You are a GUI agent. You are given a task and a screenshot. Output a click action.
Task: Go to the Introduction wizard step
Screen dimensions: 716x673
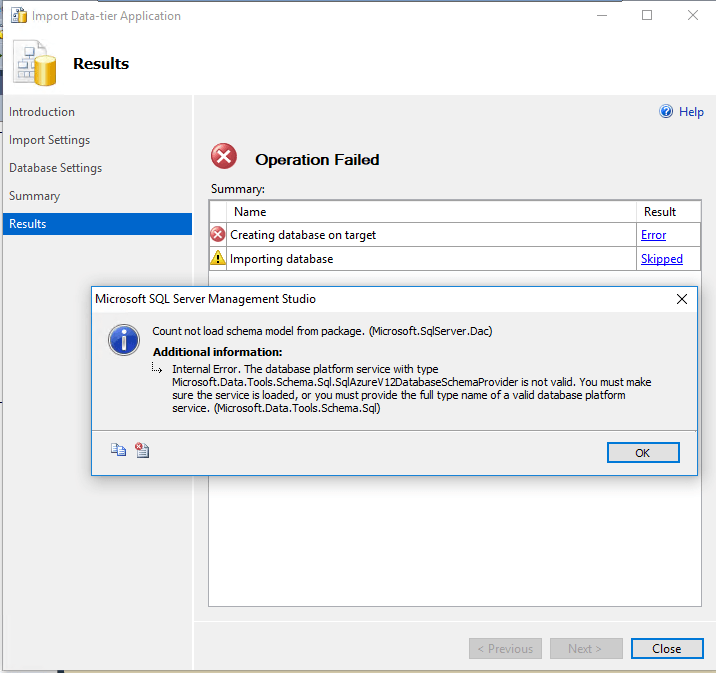click(42, 112)
